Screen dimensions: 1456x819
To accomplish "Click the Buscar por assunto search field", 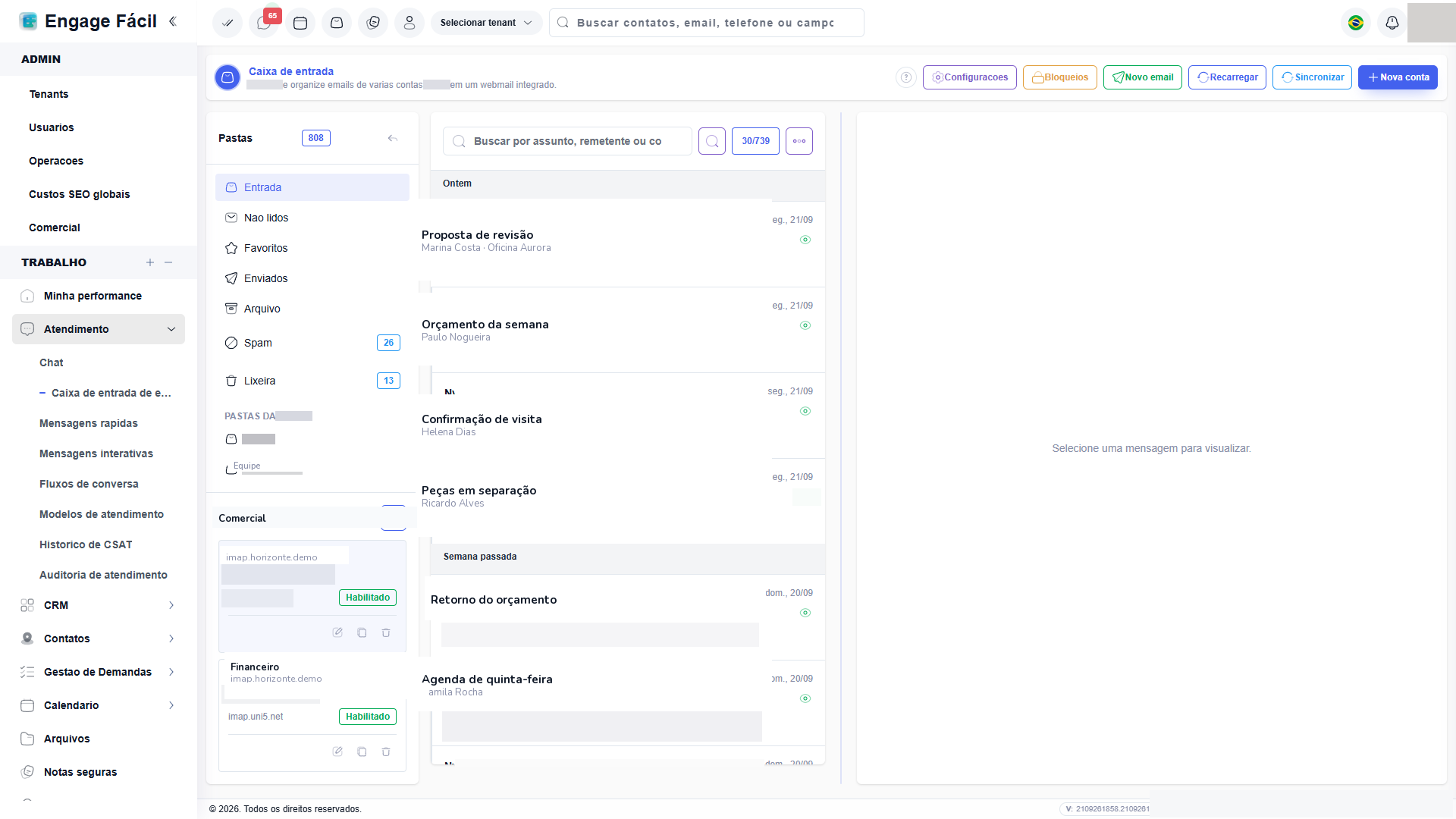I will (567, 141).
